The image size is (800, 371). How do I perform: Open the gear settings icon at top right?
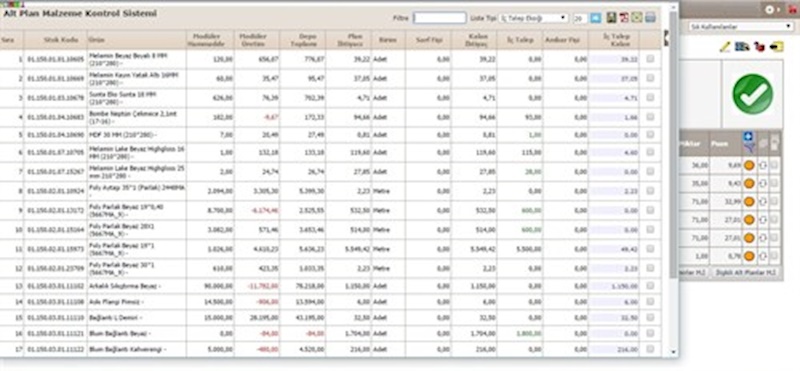click(x=769, y=10)
